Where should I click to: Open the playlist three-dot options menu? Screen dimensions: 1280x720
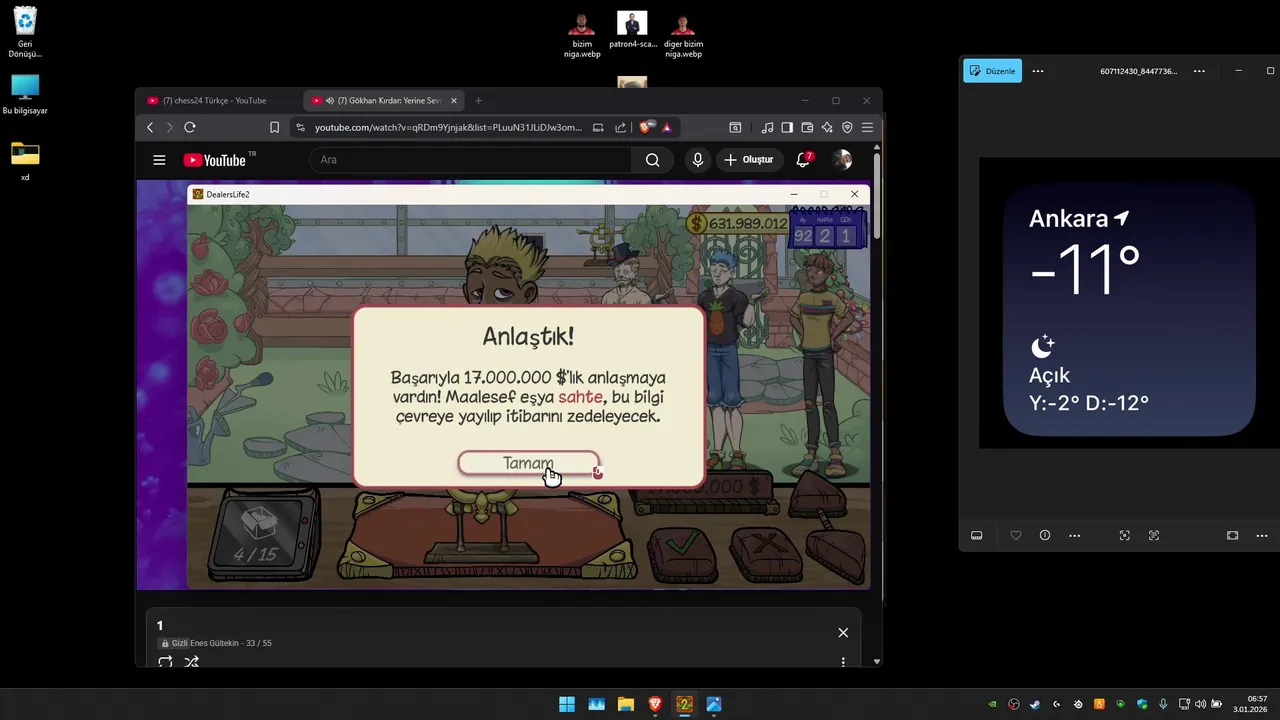click(x=843, y=662)
